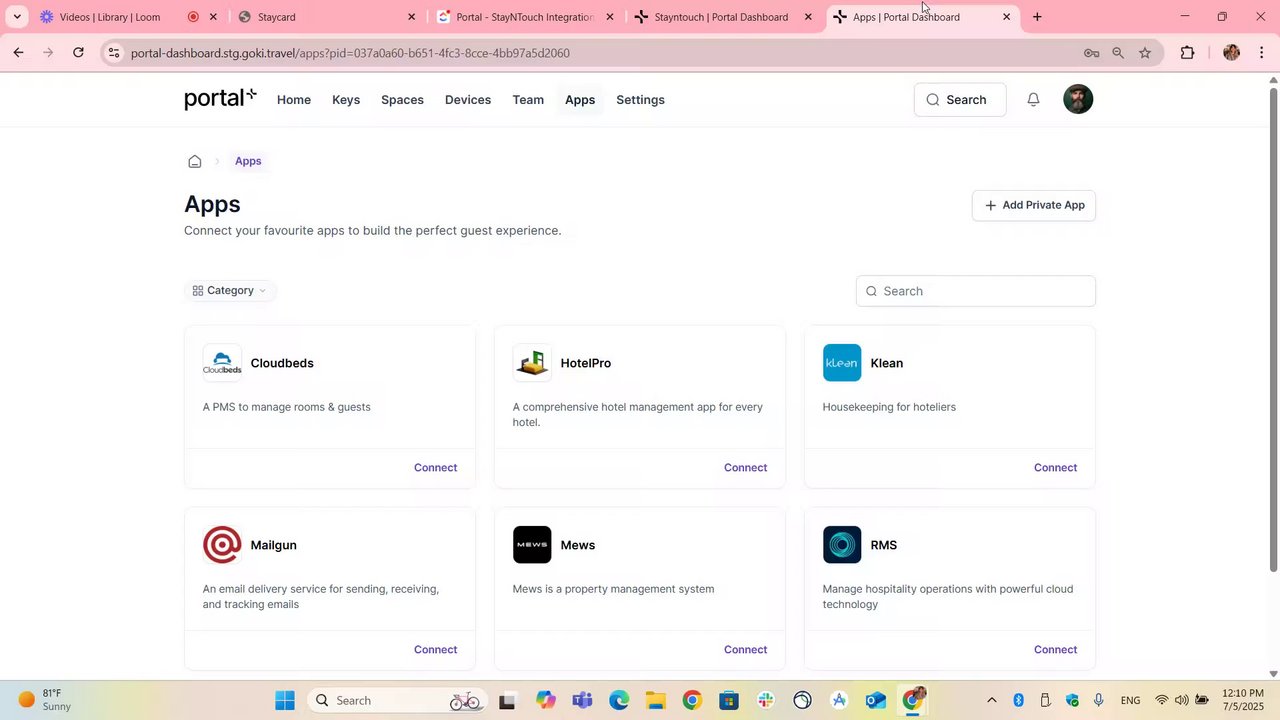
Task: Click the Mews app logo
Action: 532,545
